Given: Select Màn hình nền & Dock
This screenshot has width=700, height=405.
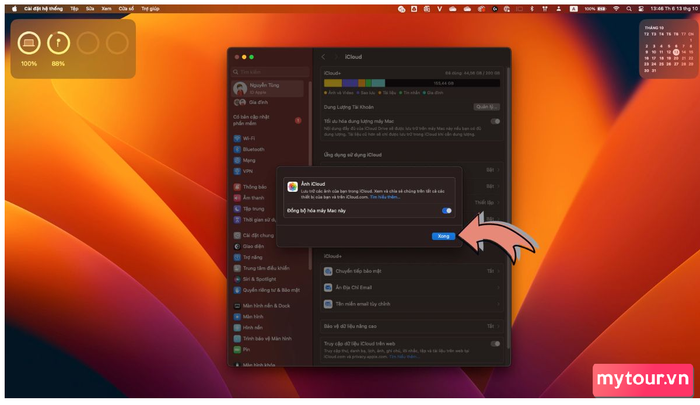Looking at the screenshot, I should [267, 305].
